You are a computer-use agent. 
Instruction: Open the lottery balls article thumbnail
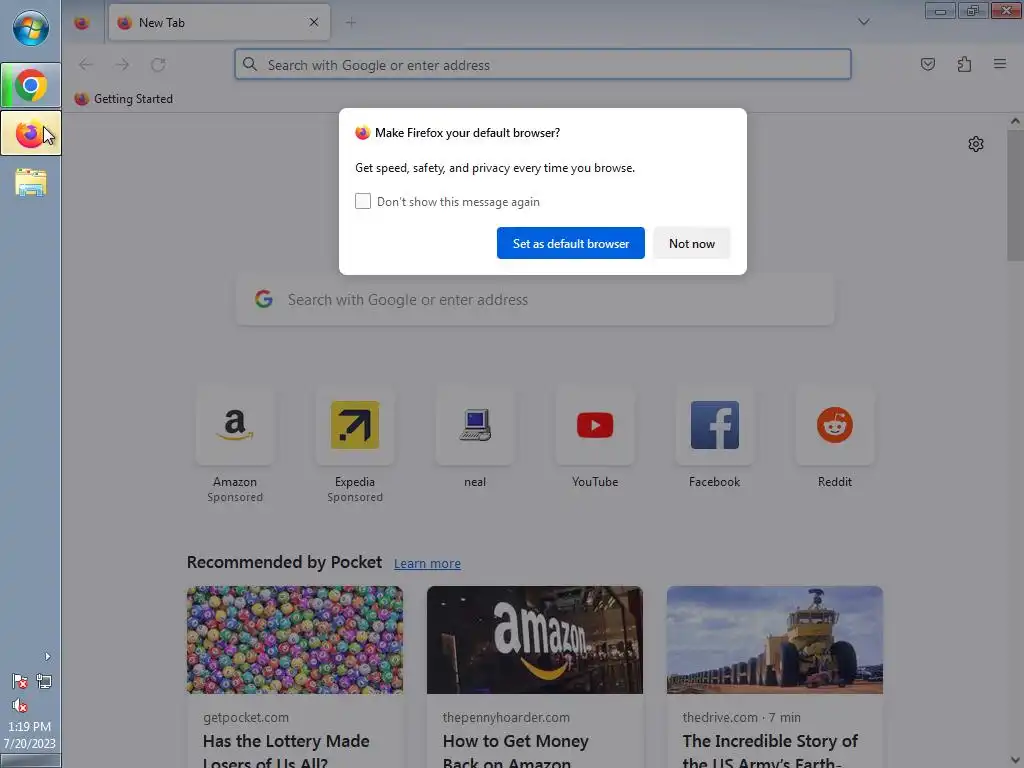coord(295,640)
